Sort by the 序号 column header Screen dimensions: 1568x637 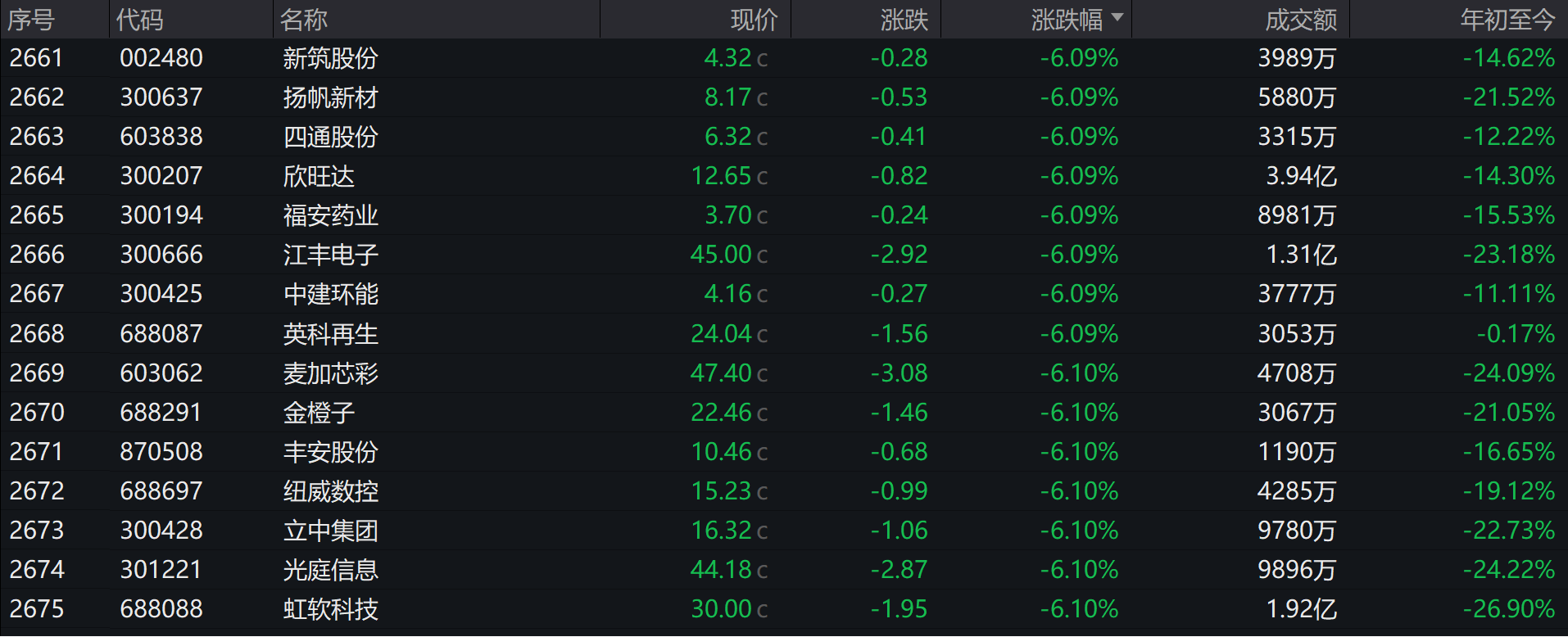[31, 20]
